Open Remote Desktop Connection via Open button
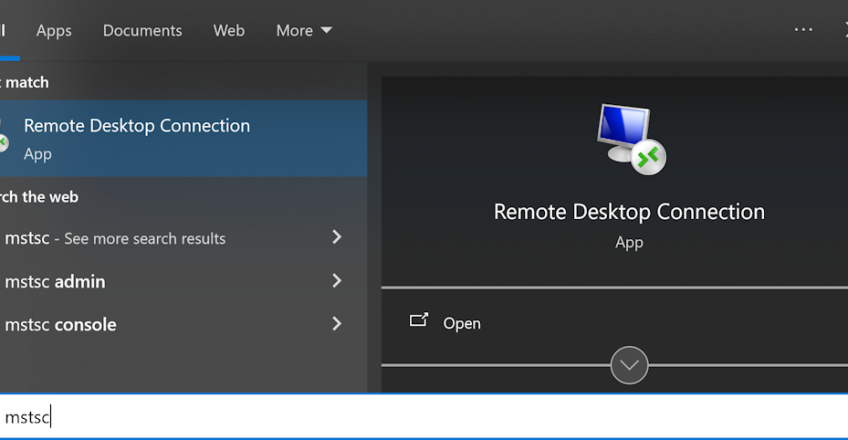This screenshot has height=440, width=848. pos(461,323)
